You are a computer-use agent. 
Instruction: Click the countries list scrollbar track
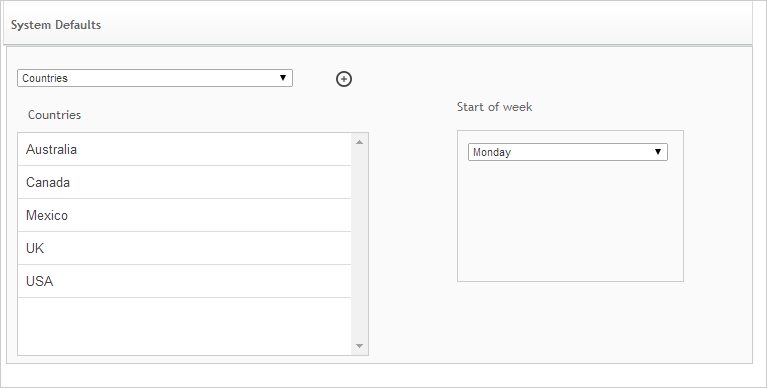coord(360,244)
